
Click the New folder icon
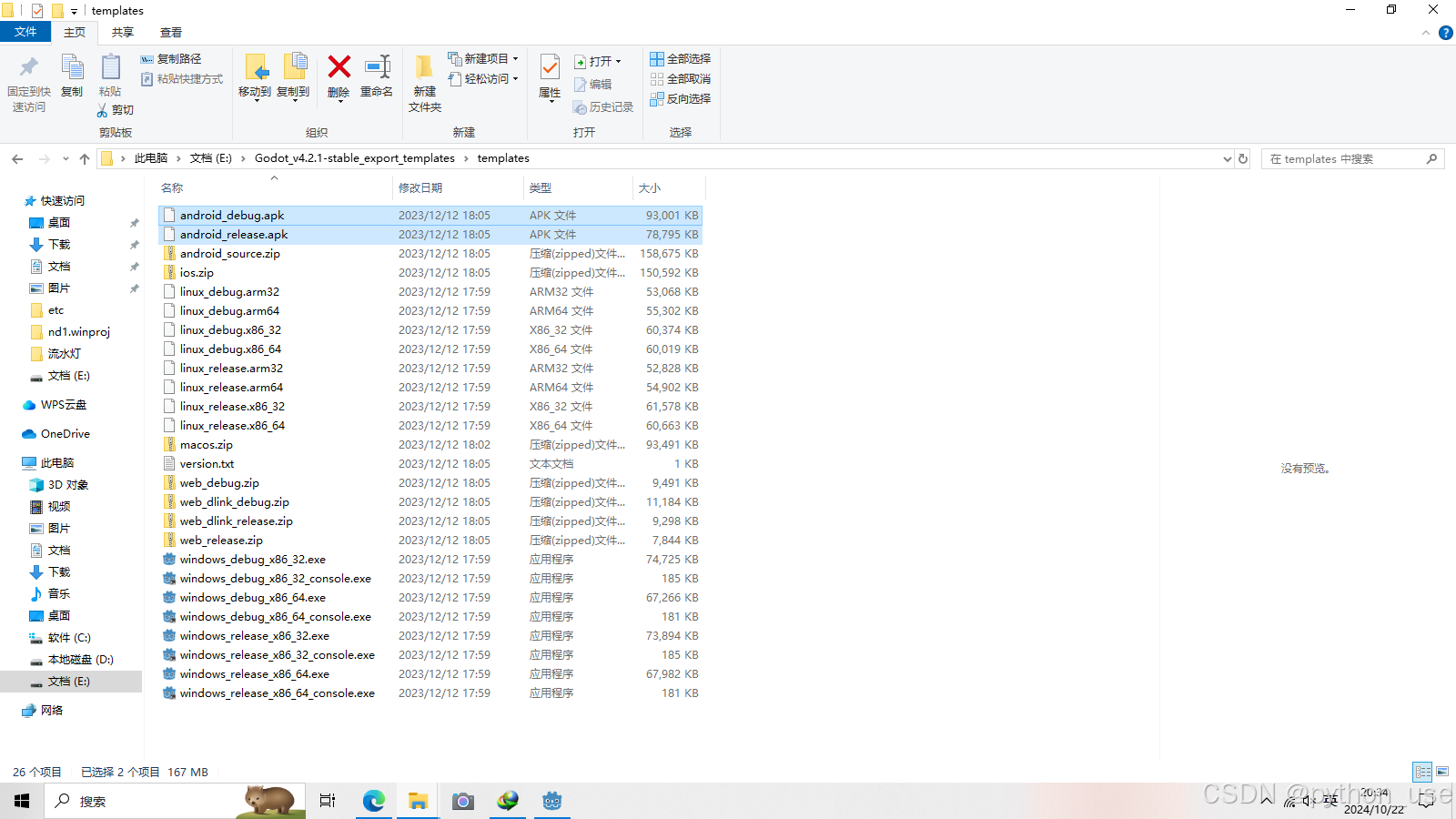pos(424,67)
